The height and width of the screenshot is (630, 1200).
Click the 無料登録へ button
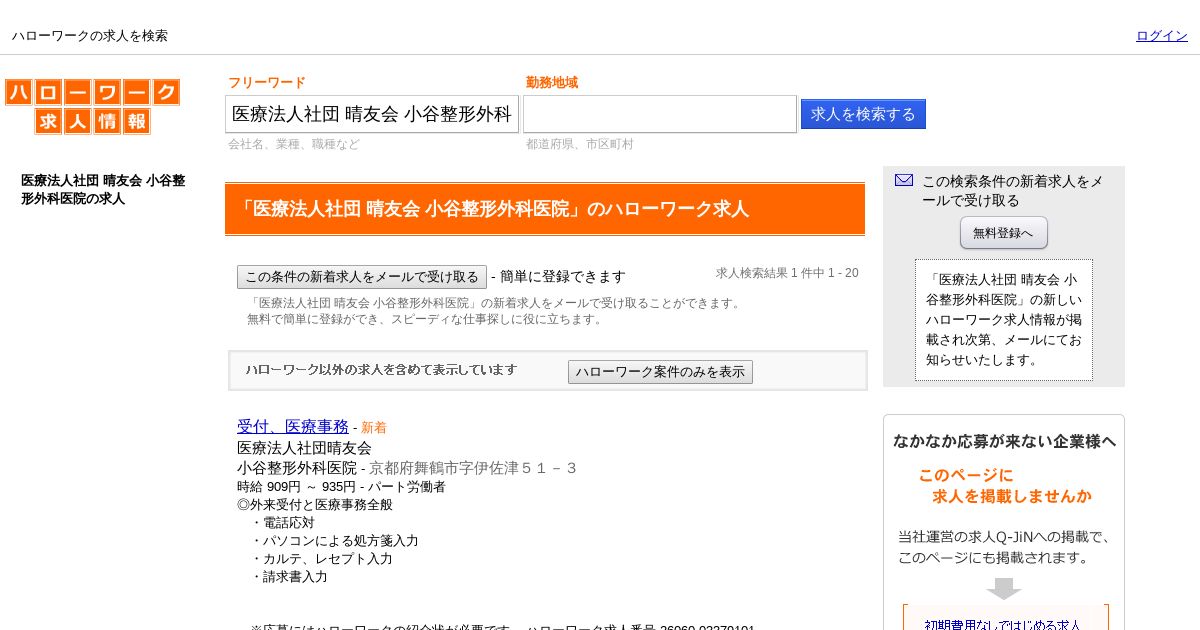coord(1004,233)
